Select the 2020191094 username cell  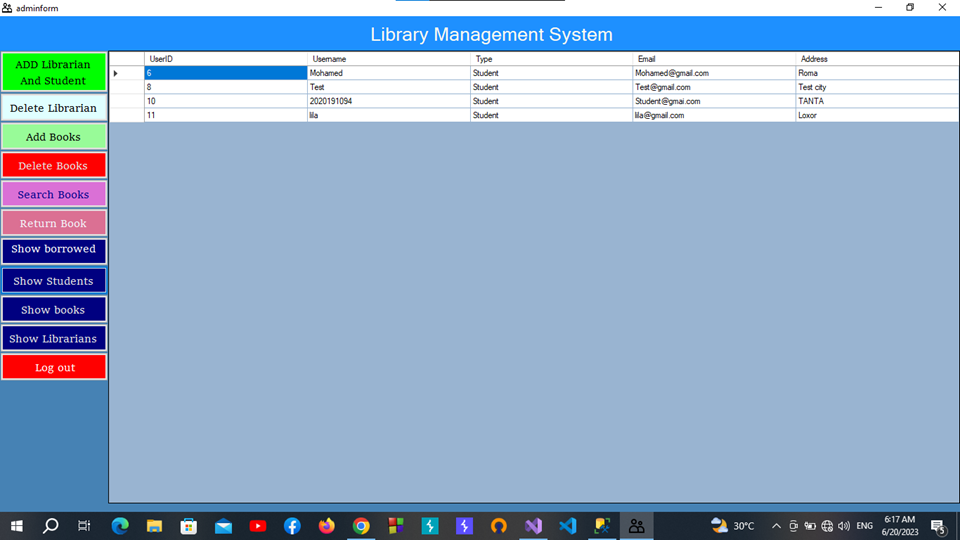click(389, 101)
